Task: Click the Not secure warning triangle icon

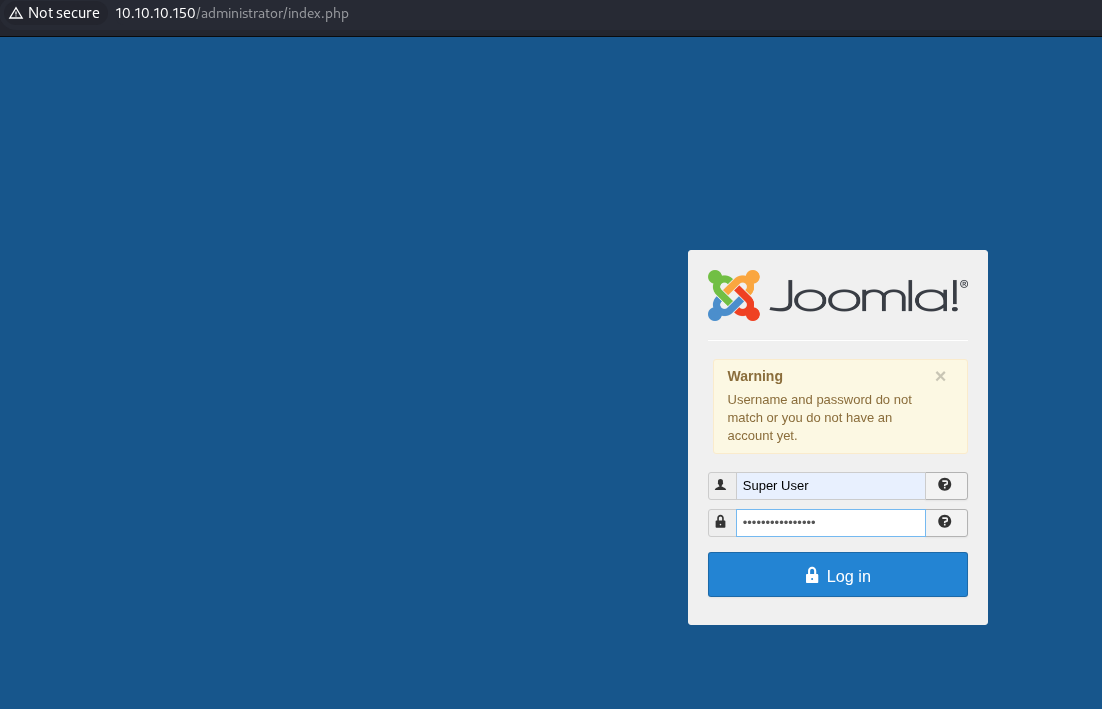Action: 15,13
